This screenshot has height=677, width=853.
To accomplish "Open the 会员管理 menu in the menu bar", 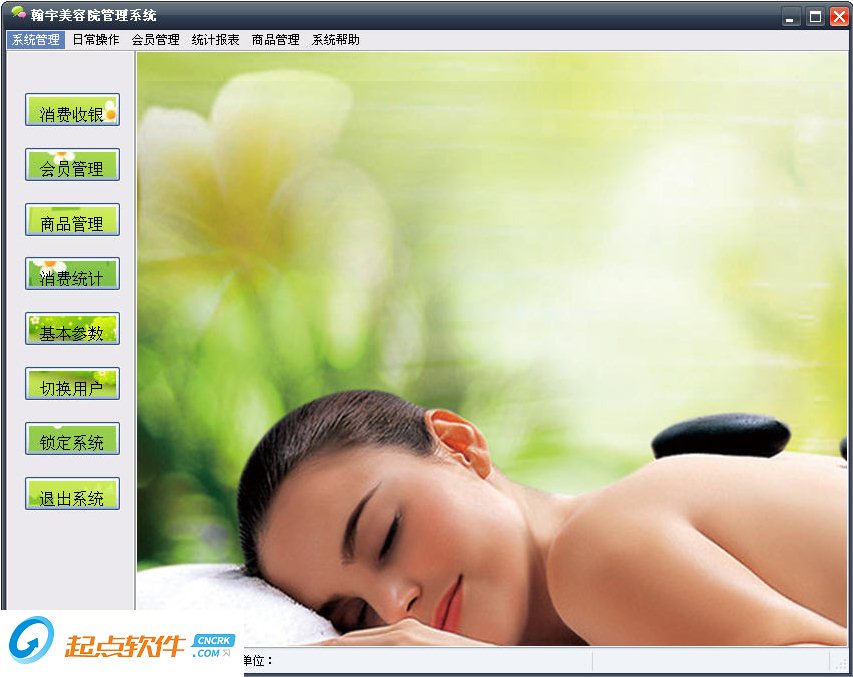I will [156, 40].
